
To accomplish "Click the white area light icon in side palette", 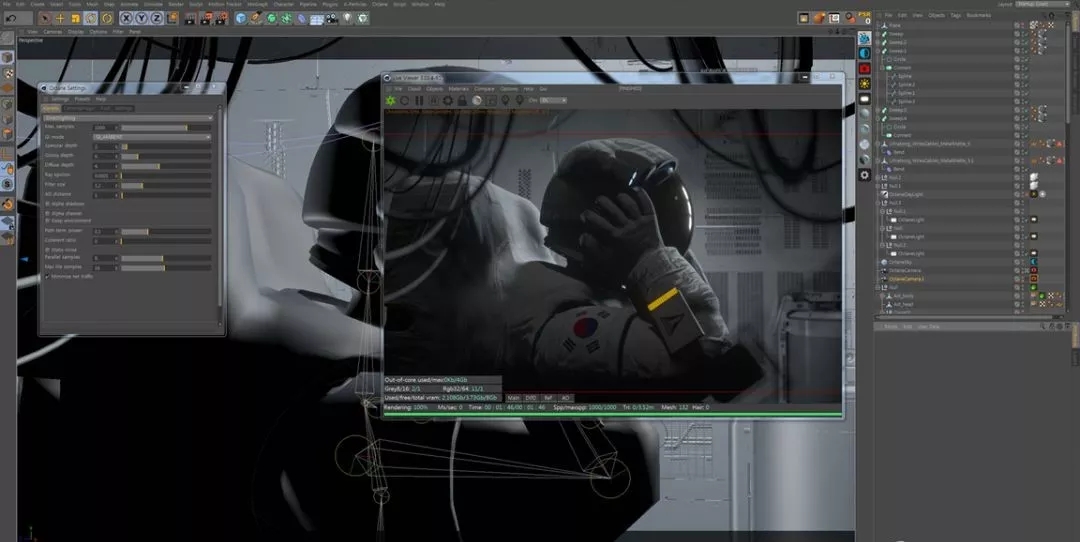I will pyautogui.click(x=864, y=99).
